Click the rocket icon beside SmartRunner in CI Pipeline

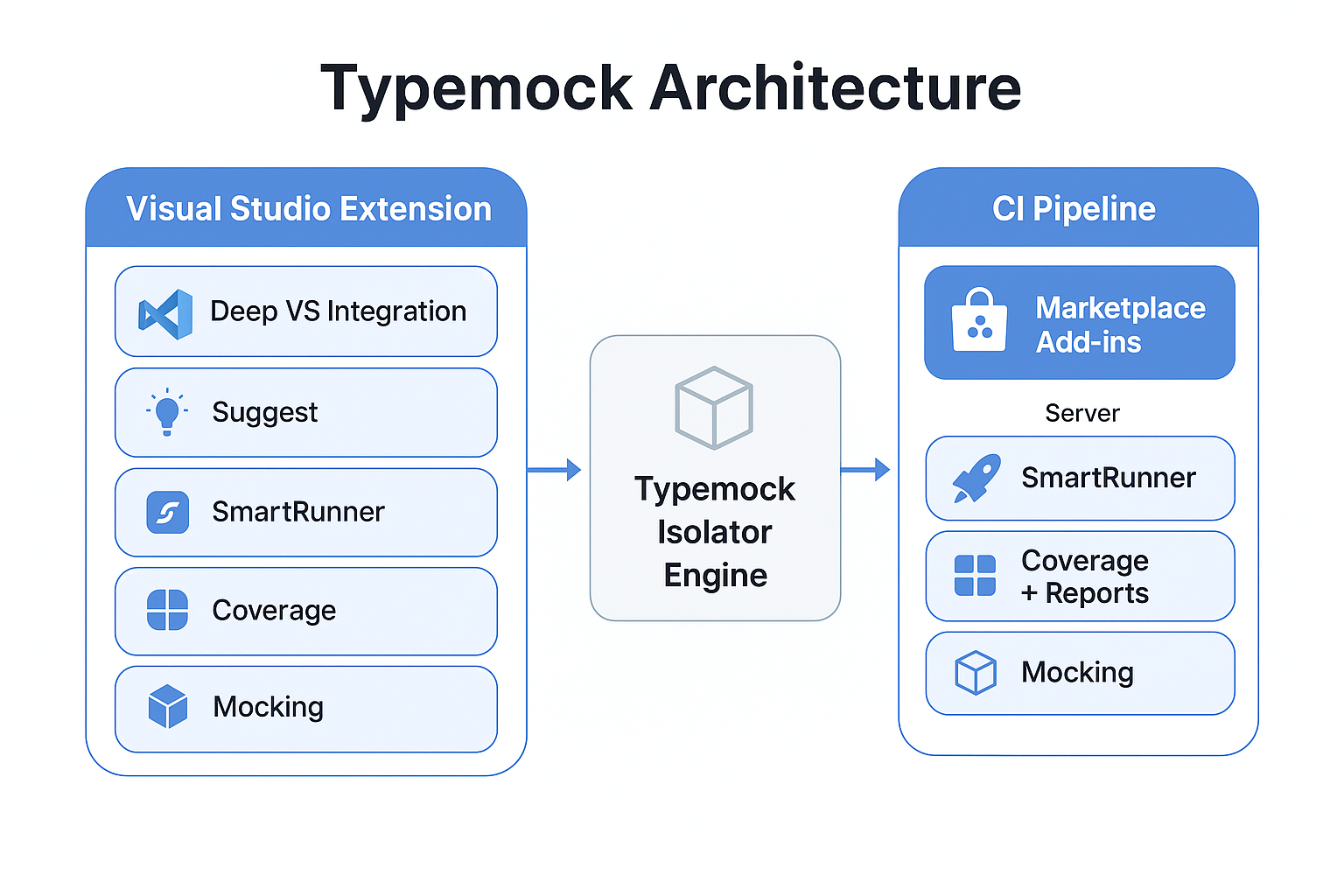977,477
